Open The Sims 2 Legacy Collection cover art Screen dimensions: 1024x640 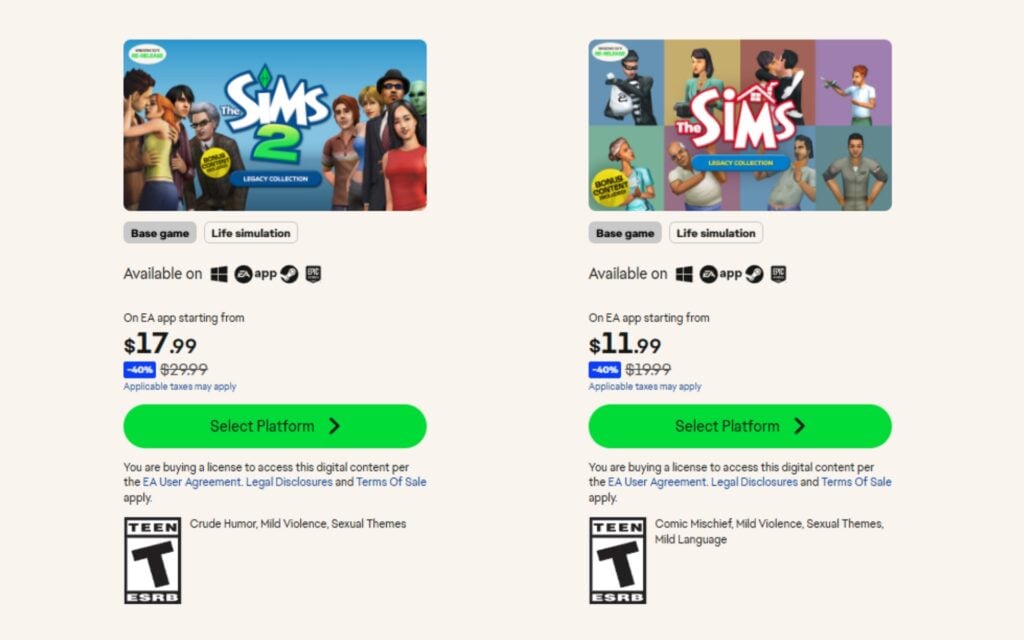[x=275, y=123]
